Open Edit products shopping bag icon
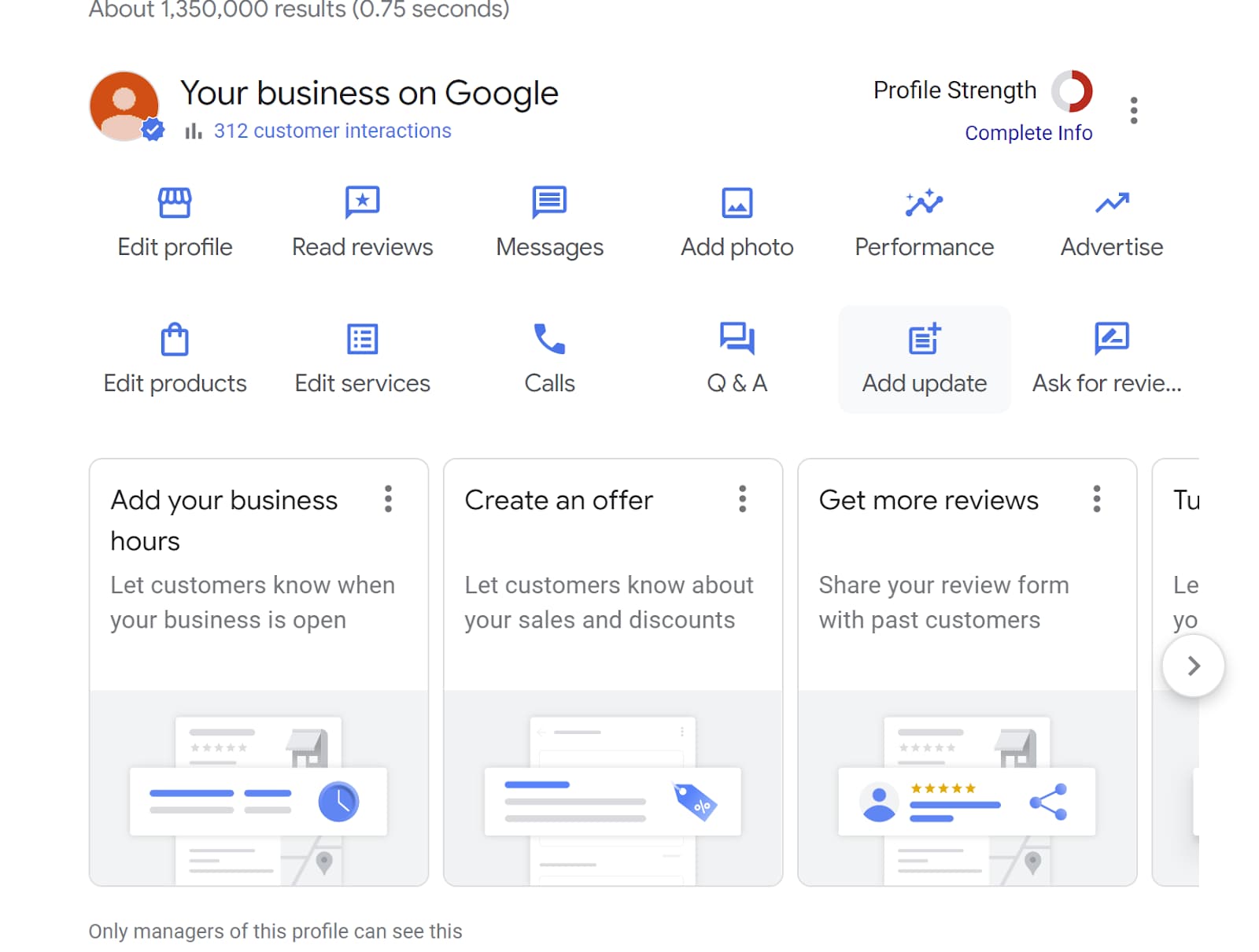This screenshot has width=1259, height=952. pyautogui.click(x=175, y=340)
